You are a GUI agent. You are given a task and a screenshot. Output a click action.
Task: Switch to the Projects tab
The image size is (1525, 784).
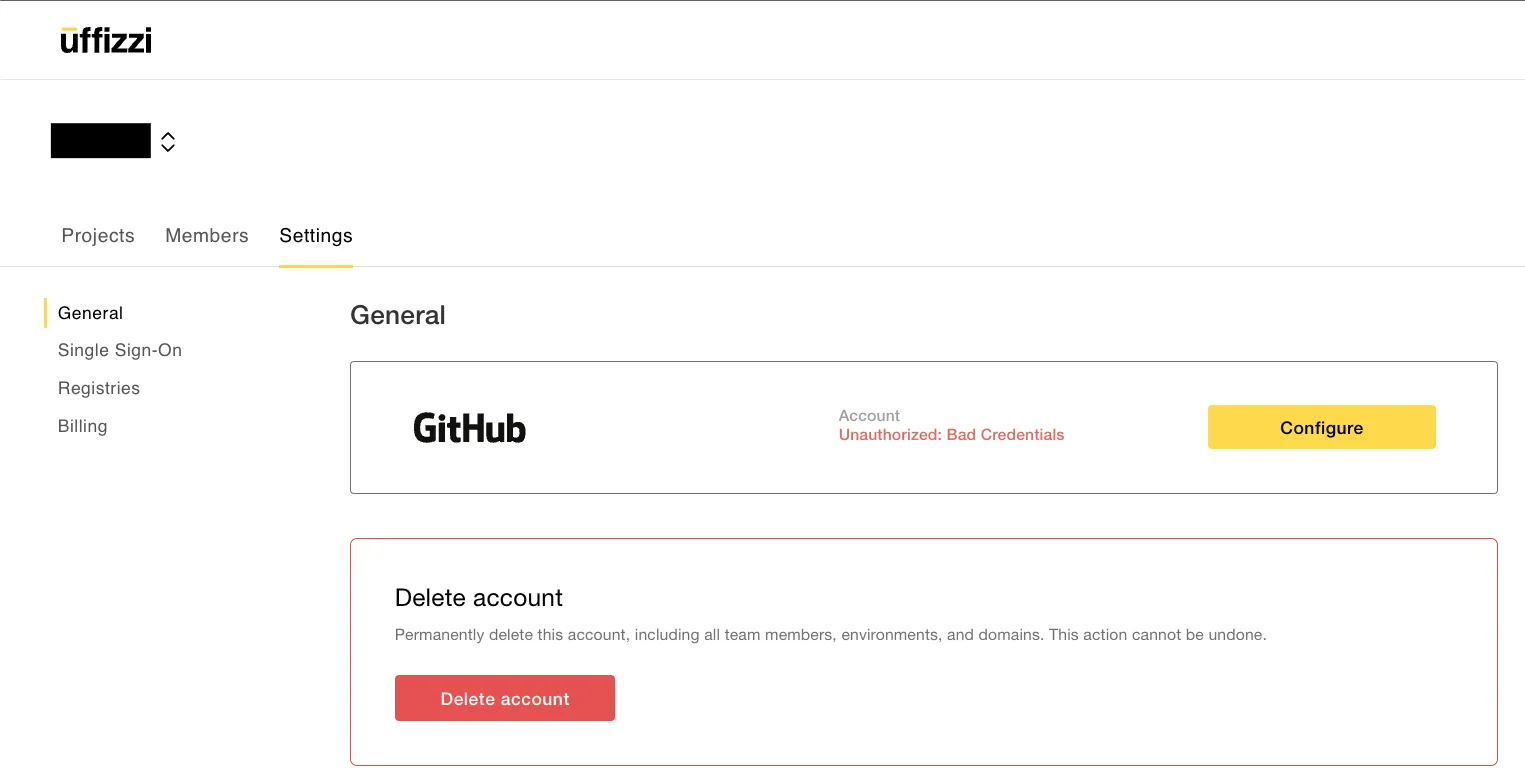97,236
